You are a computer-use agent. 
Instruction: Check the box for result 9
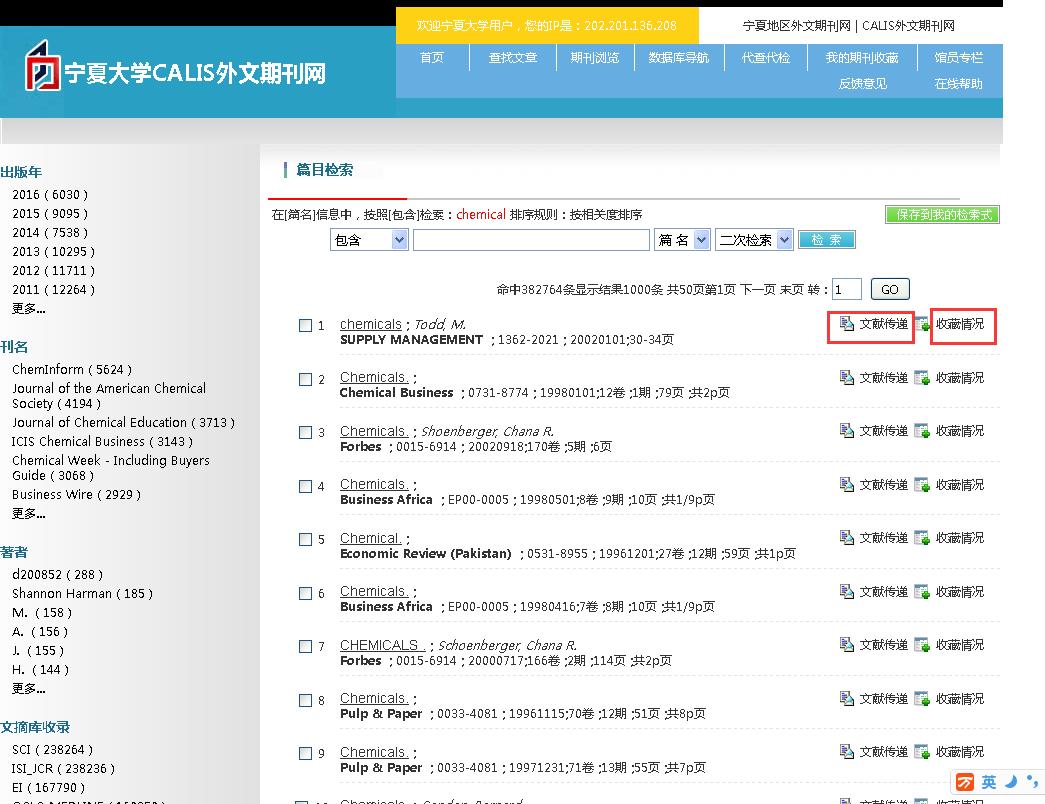click(x=305, y=753)
